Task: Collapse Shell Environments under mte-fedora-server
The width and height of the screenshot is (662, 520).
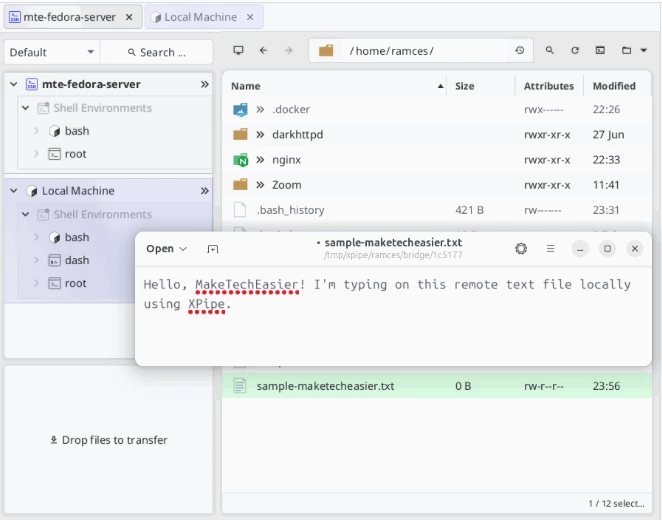Action: pos(25,108)
